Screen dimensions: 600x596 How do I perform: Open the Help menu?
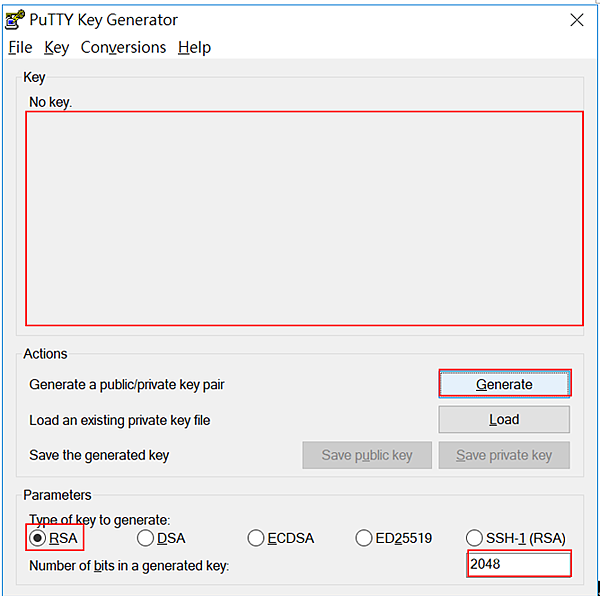coord(194,48)
